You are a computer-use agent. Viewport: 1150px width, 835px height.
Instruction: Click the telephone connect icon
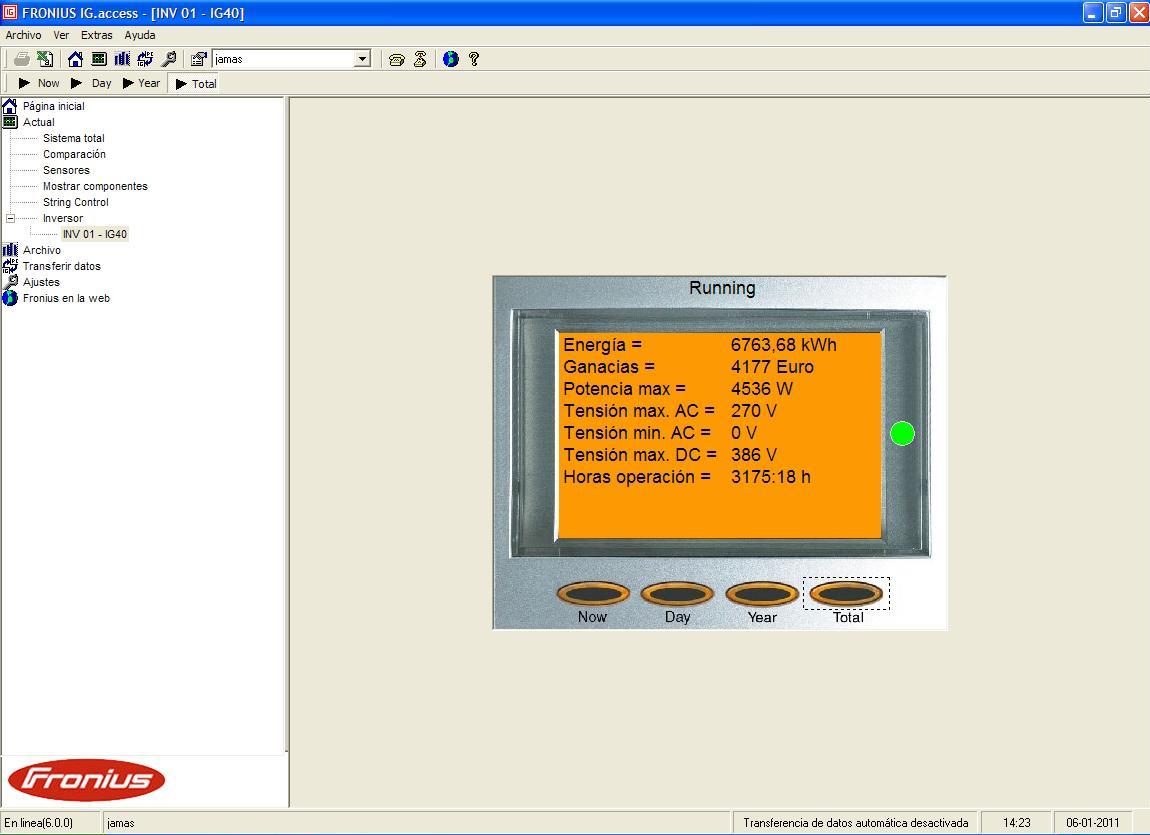[x=397, y=59]
